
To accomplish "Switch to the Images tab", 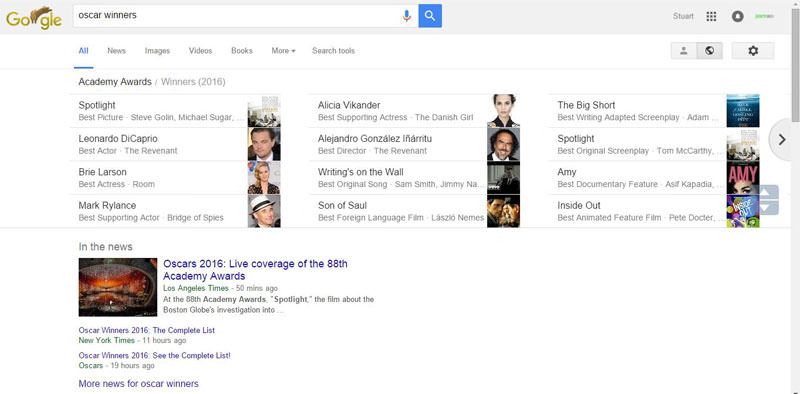I will [x=157, y=51].
